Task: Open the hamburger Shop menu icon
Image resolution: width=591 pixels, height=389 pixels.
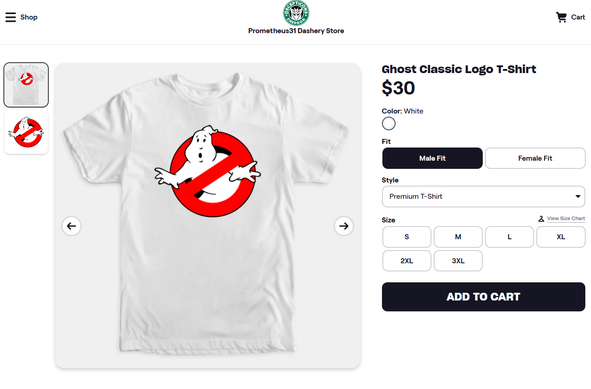Action: click(11, 17)
